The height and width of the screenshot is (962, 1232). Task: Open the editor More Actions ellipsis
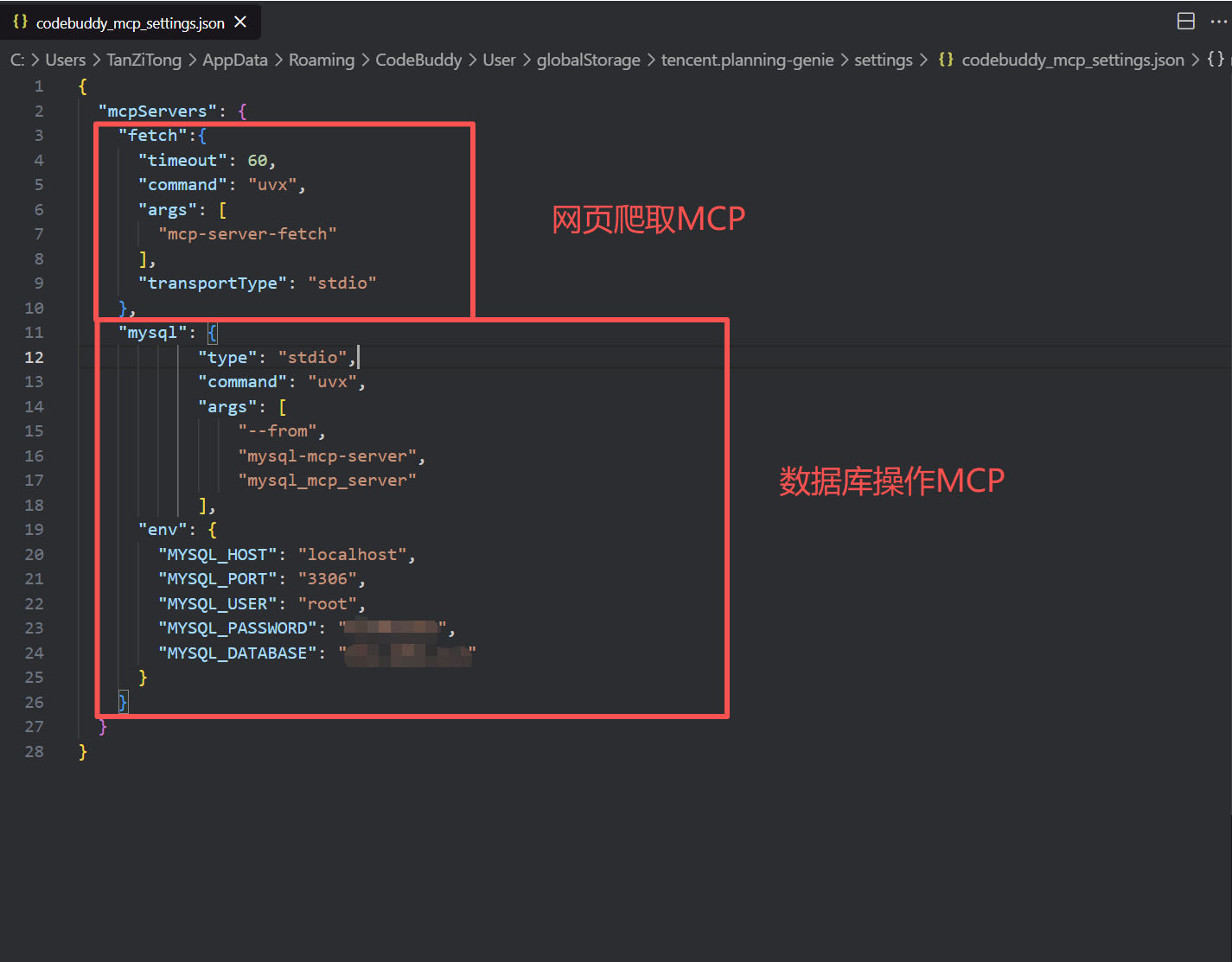pos(1219,22)
